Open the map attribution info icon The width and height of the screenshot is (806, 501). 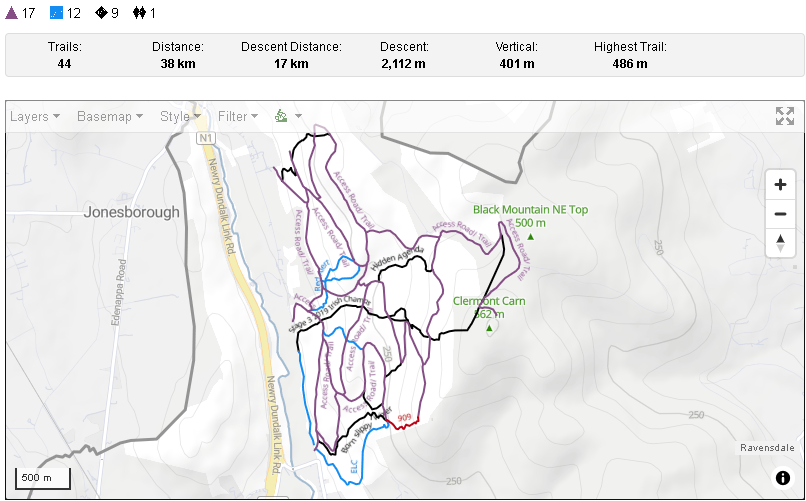(783, 478)
